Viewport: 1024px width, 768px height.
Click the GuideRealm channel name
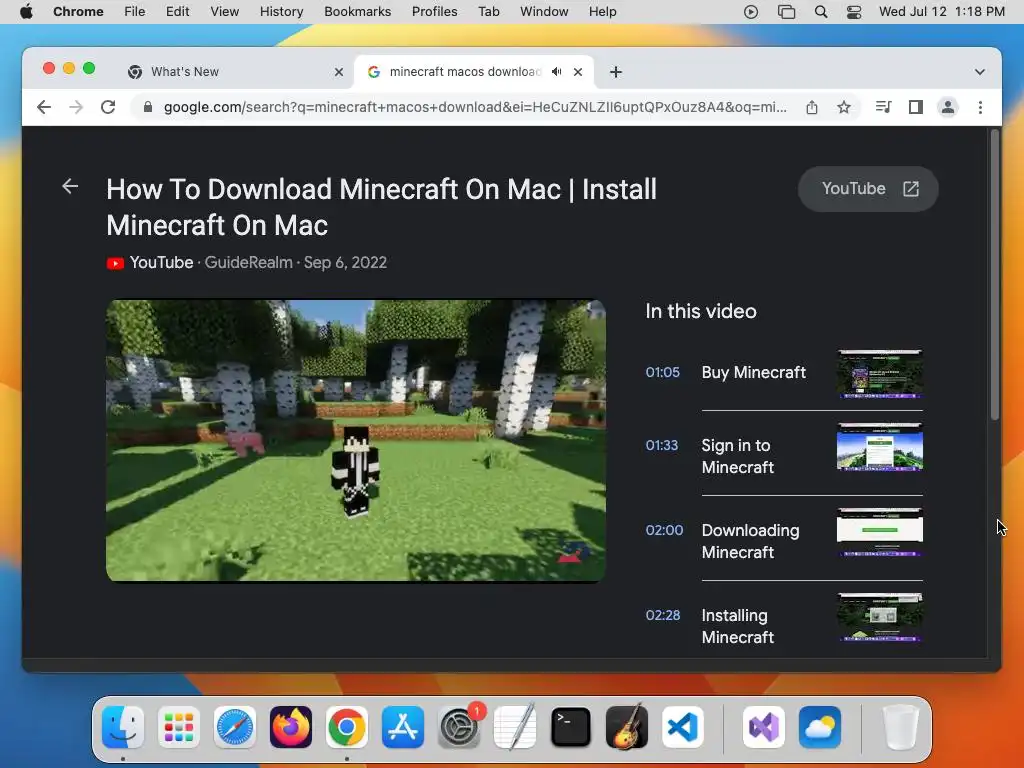point(248,263)
